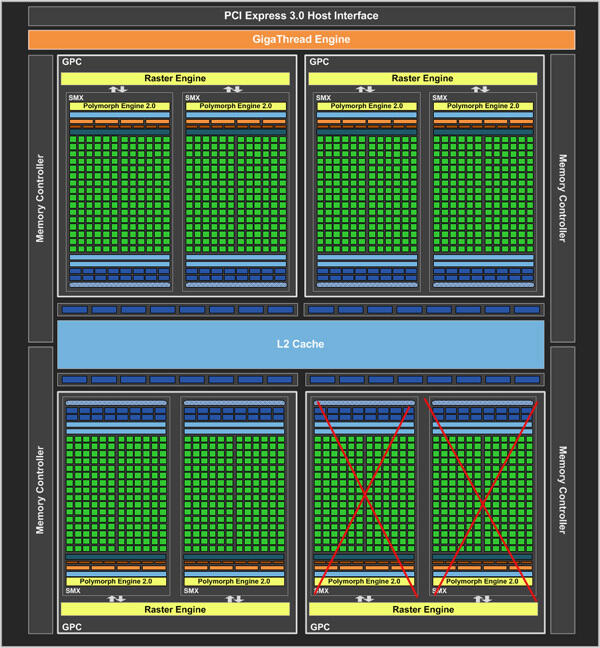
Task: Click the first Polymorph Engine 2.0 in top-left GPC
Action: coord(119,106)
